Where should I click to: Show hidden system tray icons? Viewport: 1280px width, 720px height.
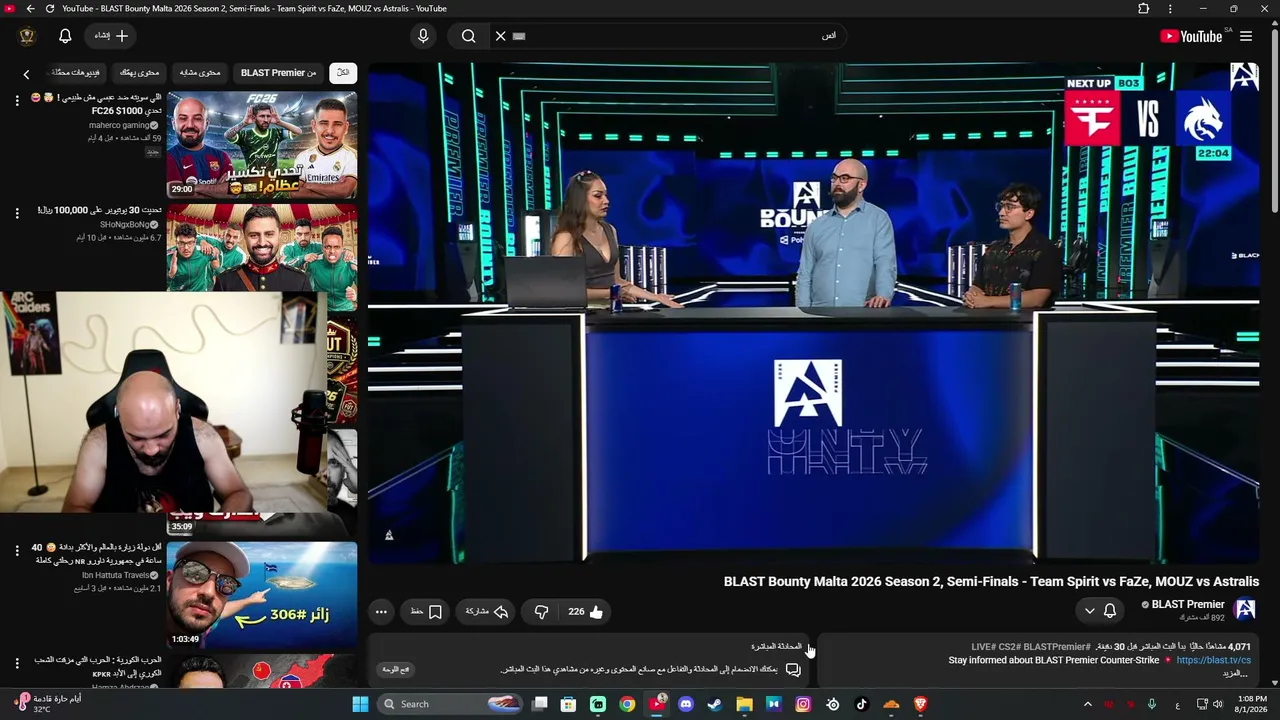(x=1088, y=704)
